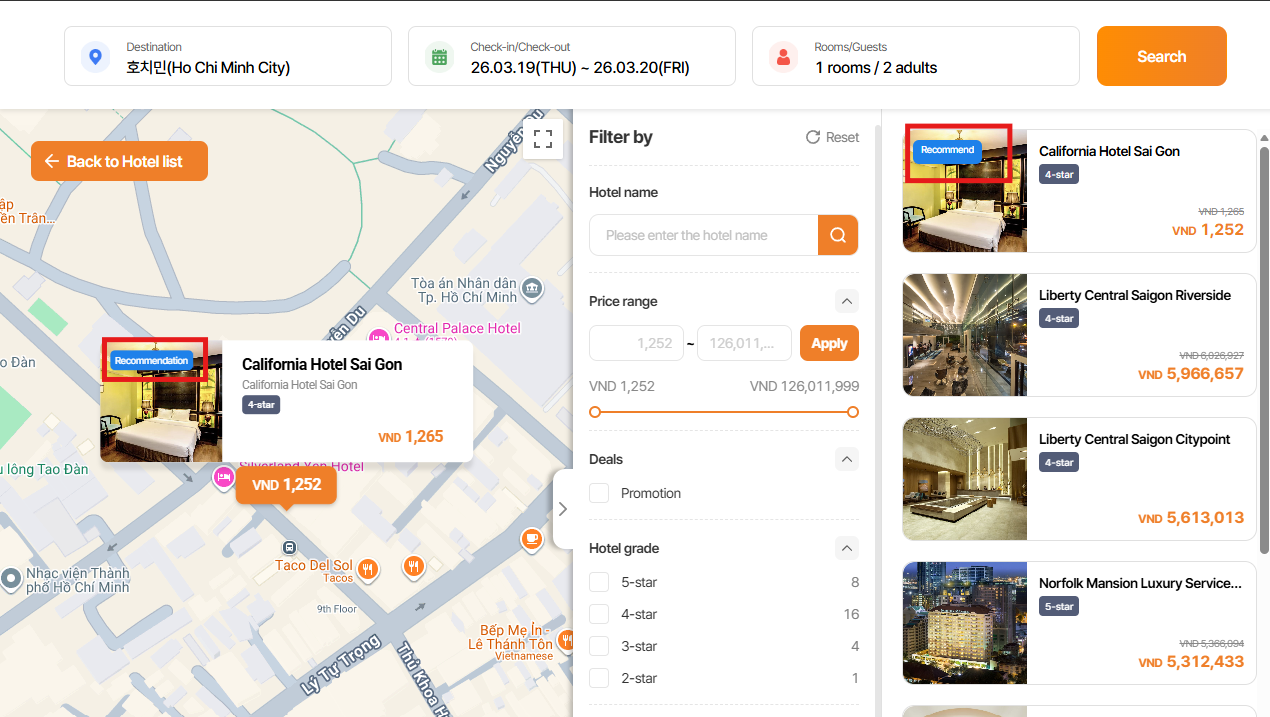This screenshot has width=1270, height=717.
Task: Open Liberty Central Saigon Riverside thumbnail
Action: [965, 335]
